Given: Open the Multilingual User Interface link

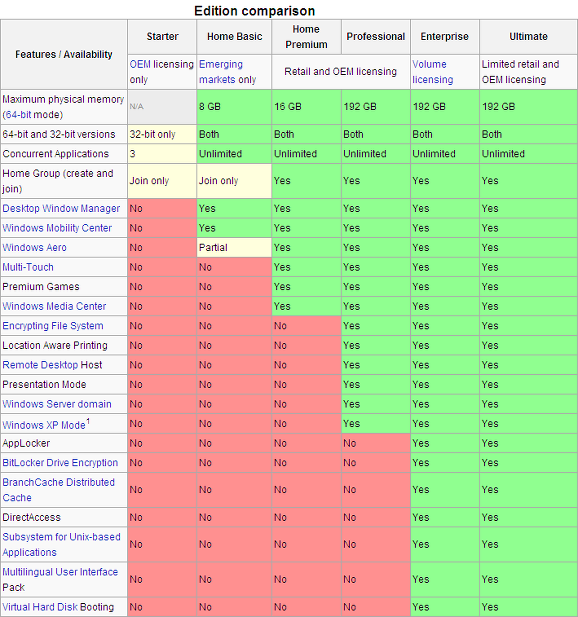Looking at the screenshot, I should click(60, 572).
